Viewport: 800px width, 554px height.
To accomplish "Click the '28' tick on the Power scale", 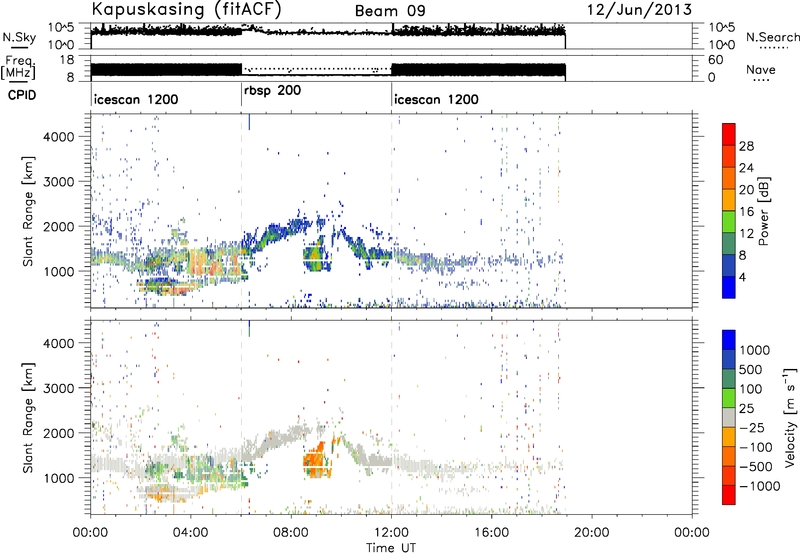I will 746,146.
